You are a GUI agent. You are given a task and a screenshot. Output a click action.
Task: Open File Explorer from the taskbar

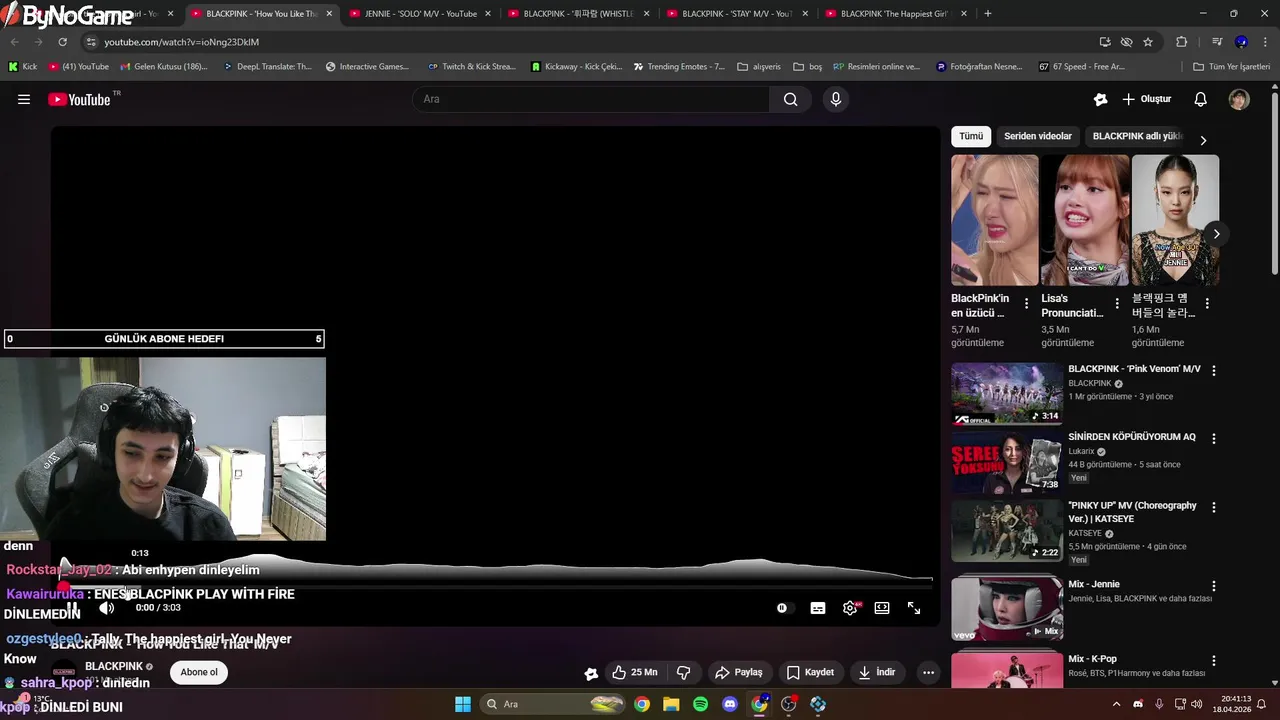pos(671,704)
